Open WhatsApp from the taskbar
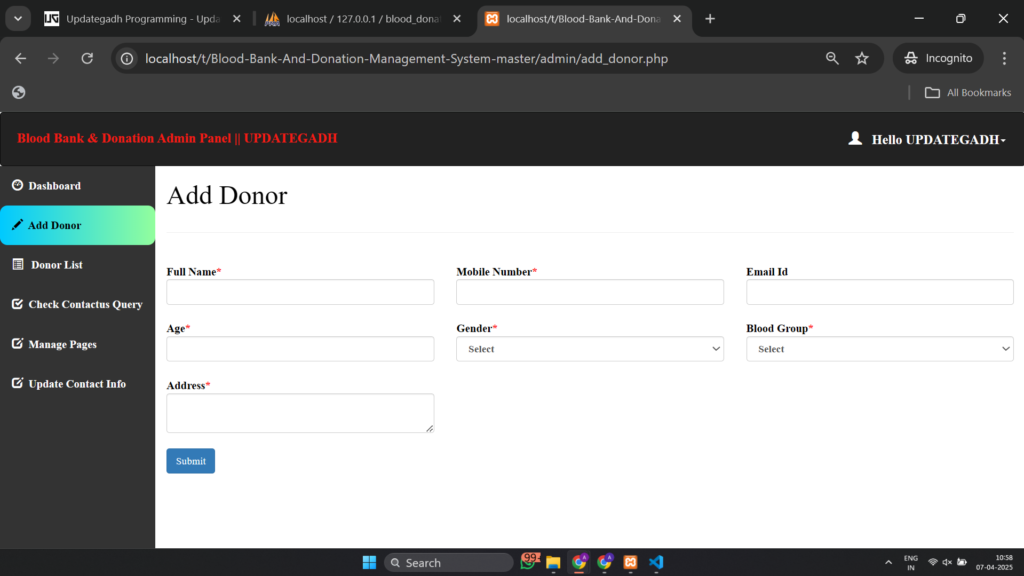This screenshot has width=1024, height=576. point(528,562)
